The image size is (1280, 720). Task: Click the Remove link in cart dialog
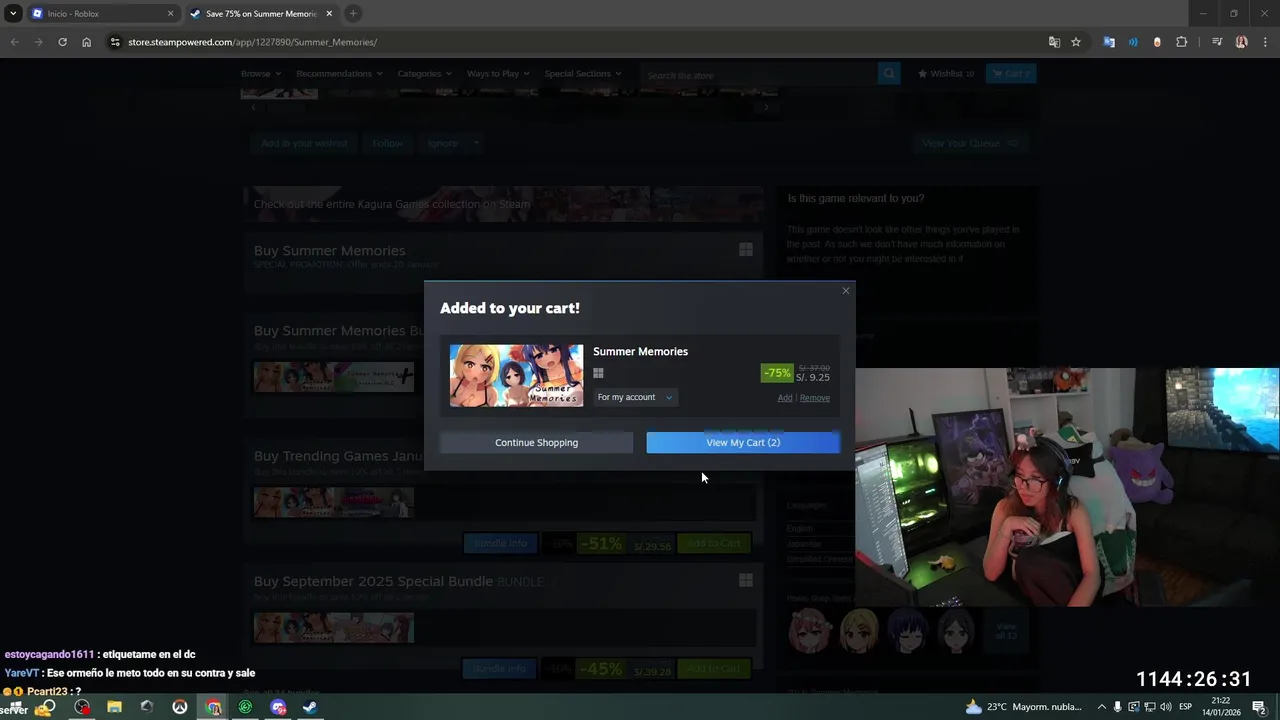pos(815,398)
